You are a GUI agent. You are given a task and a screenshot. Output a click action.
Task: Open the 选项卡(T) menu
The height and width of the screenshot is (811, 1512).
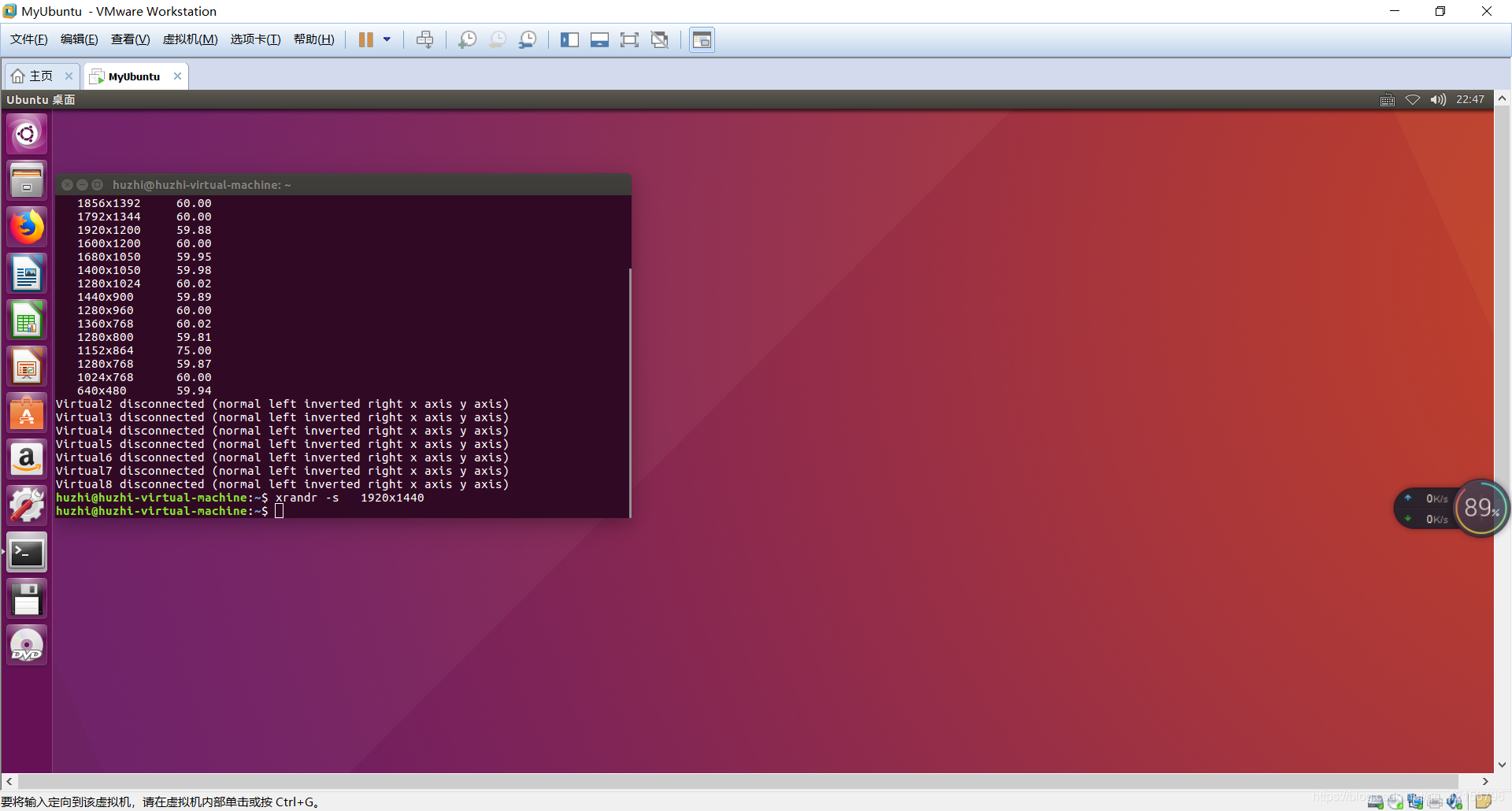(x=255, y=39)
